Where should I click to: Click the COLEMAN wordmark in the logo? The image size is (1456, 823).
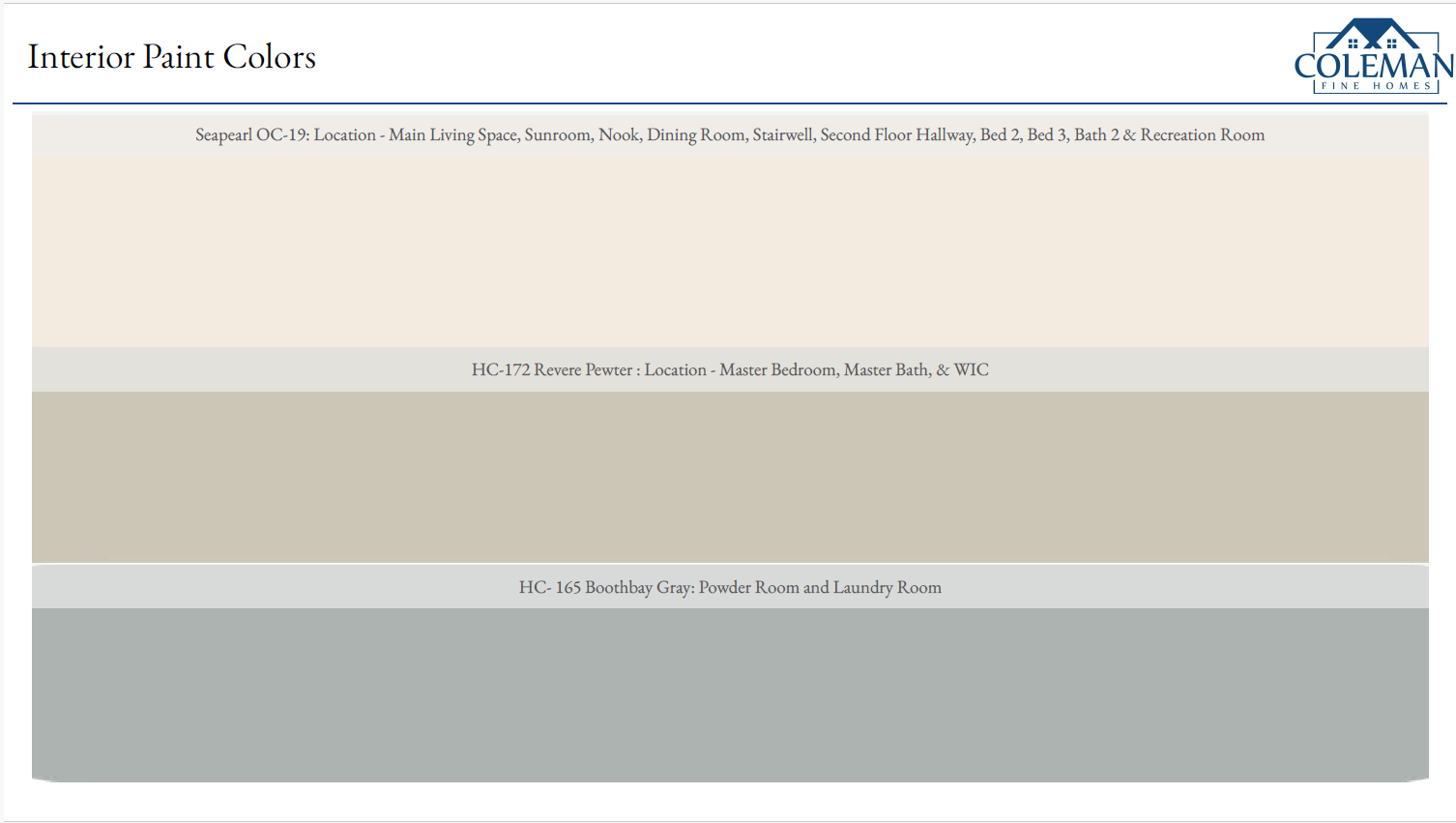coord(1373,66)
